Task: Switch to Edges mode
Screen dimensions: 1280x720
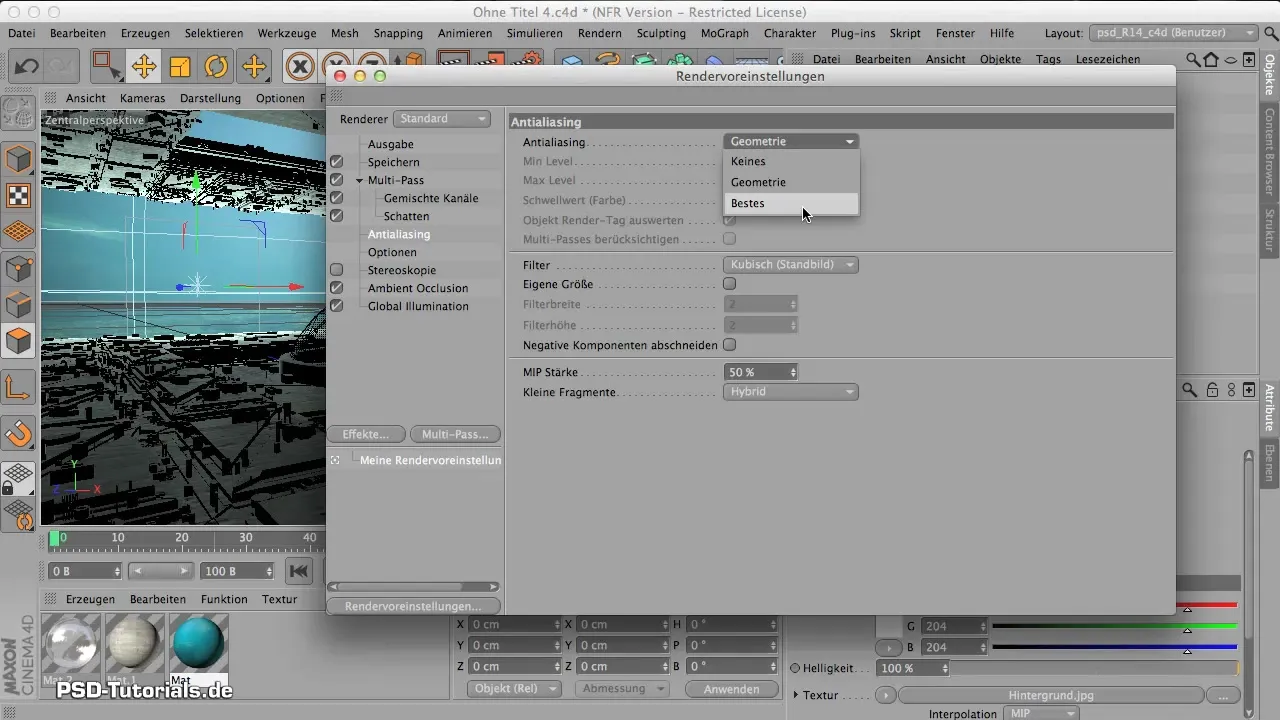Action: [19, 305]
